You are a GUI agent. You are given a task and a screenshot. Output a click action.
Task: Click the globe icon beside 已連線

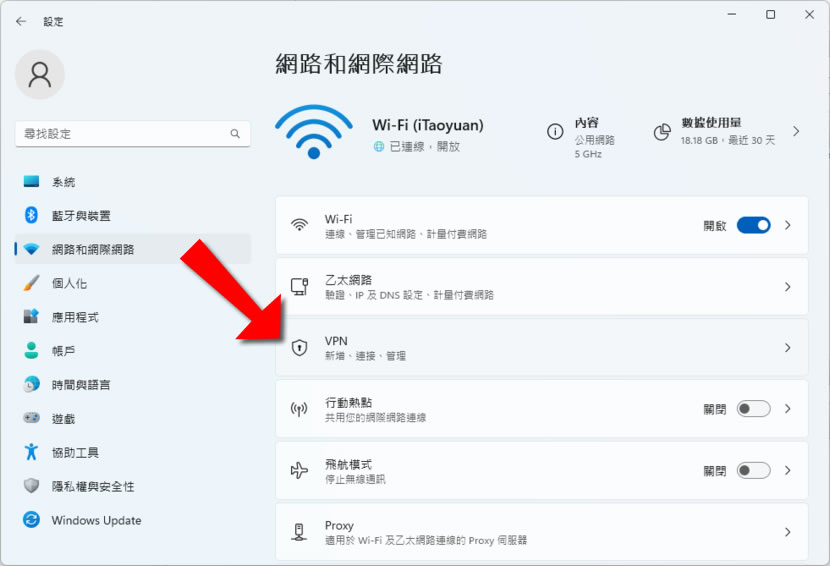tap(379, 147)
